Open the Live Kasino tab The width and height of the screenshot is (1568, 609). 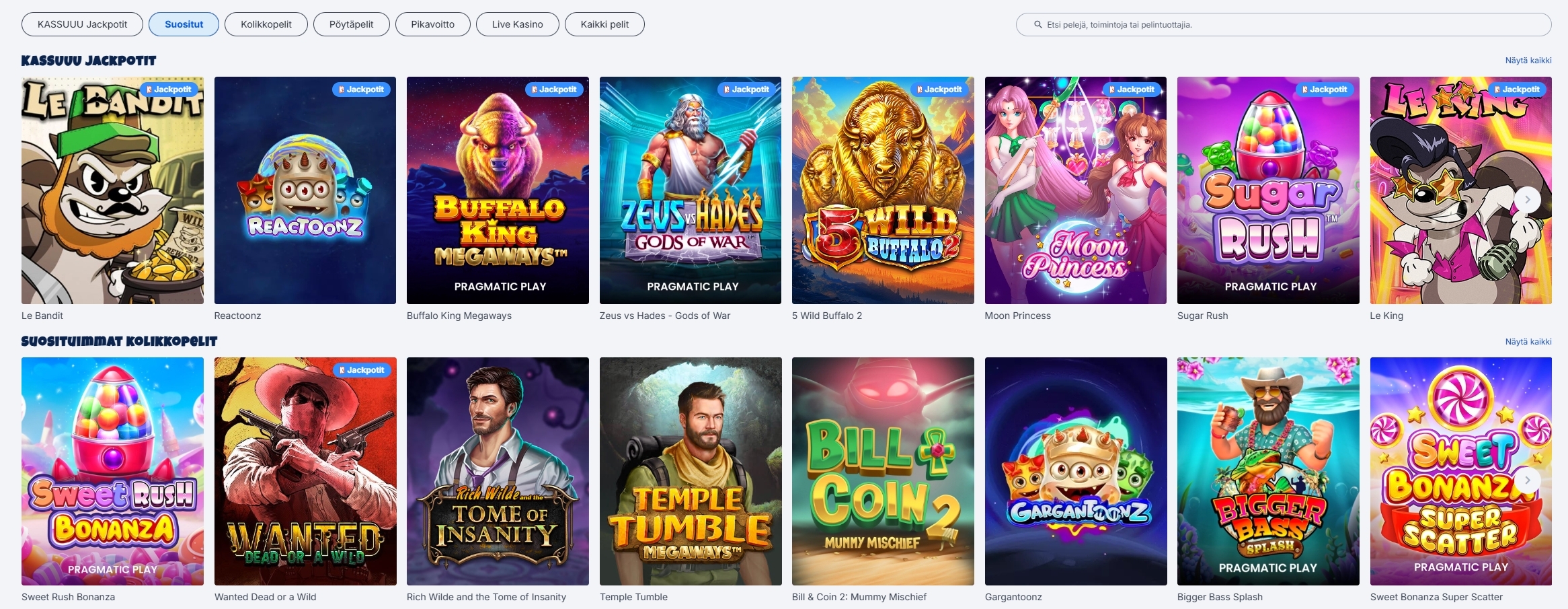click(x=517, y=24)
